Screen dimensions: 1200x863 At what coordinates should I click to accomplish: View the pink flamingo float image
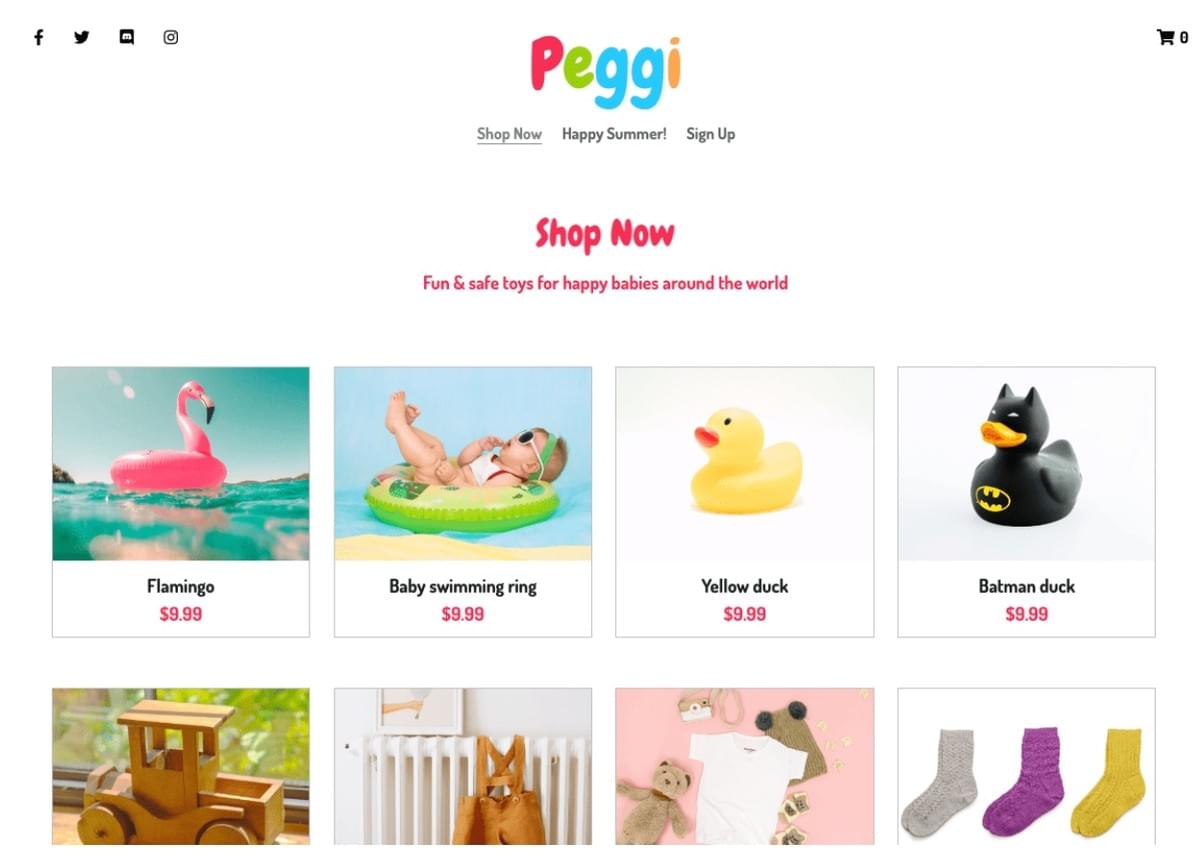[181, 464]
